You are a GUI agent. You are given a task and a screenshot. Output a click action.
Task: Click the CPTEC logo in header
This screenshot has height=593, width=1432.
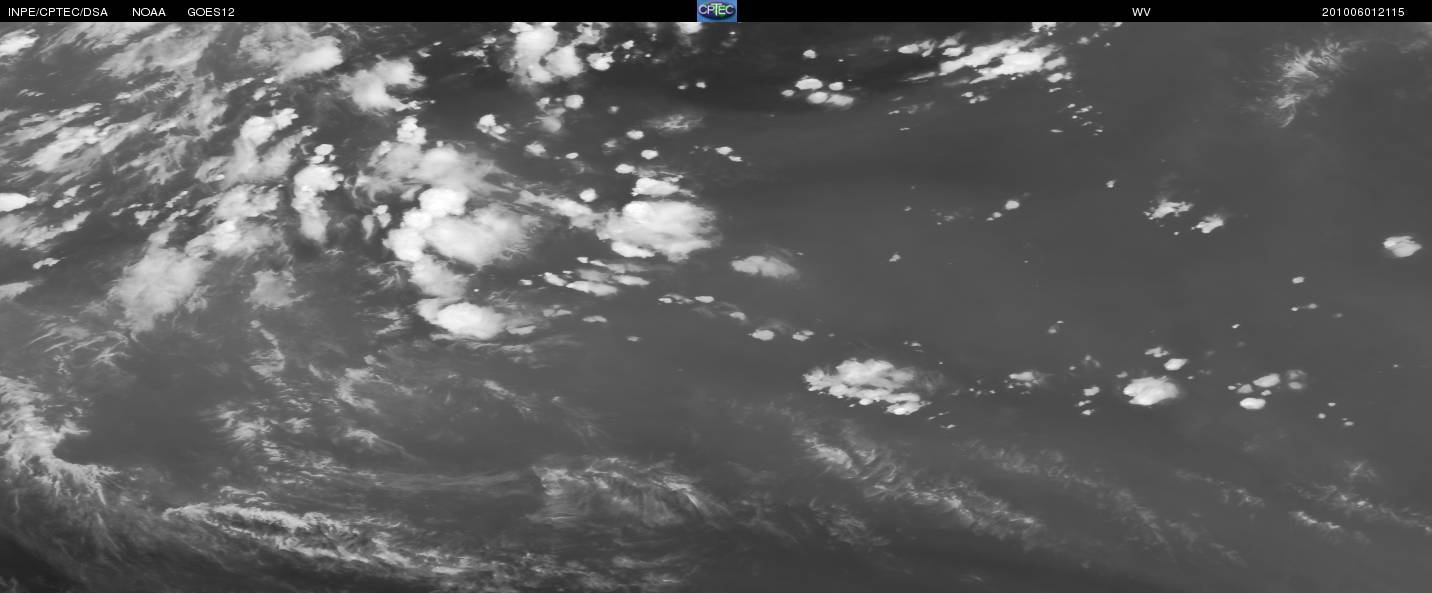(x=716, y=11)
